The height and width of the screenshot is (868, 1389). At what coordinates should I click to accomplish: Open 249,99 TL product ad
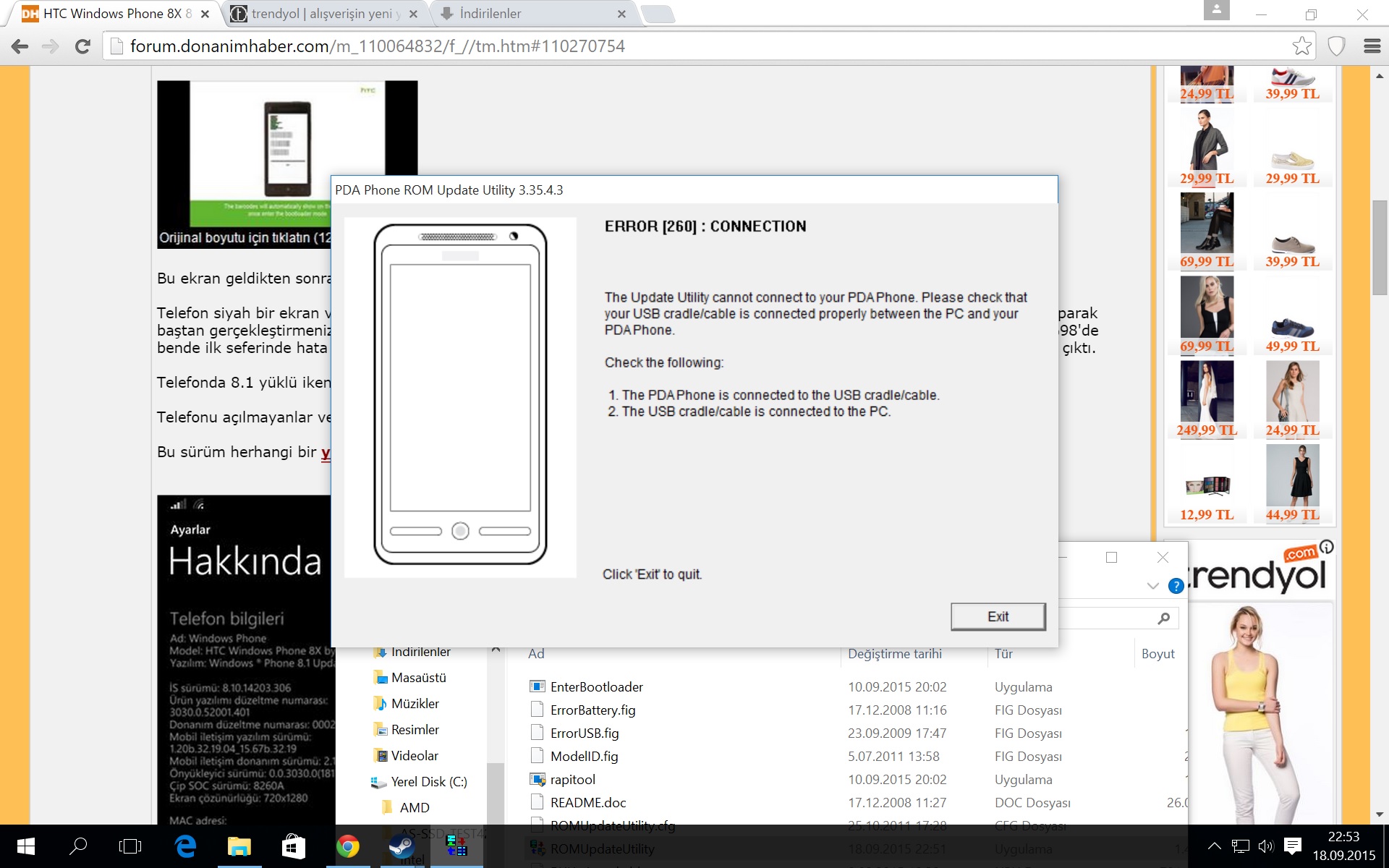[1206, 399]
